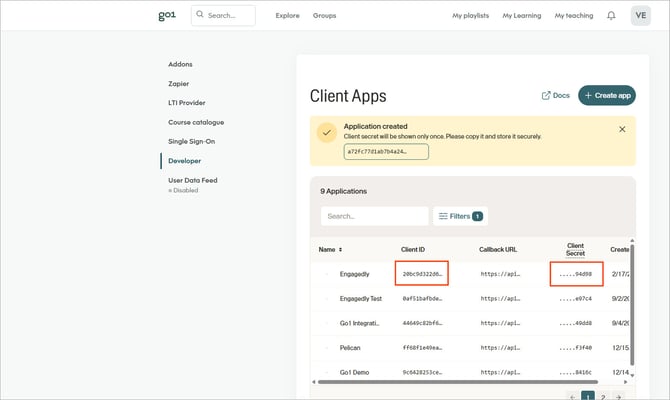This screenshot has height=400, width=670.
Task: Open Docs external link
Action: tap(555, 95)
